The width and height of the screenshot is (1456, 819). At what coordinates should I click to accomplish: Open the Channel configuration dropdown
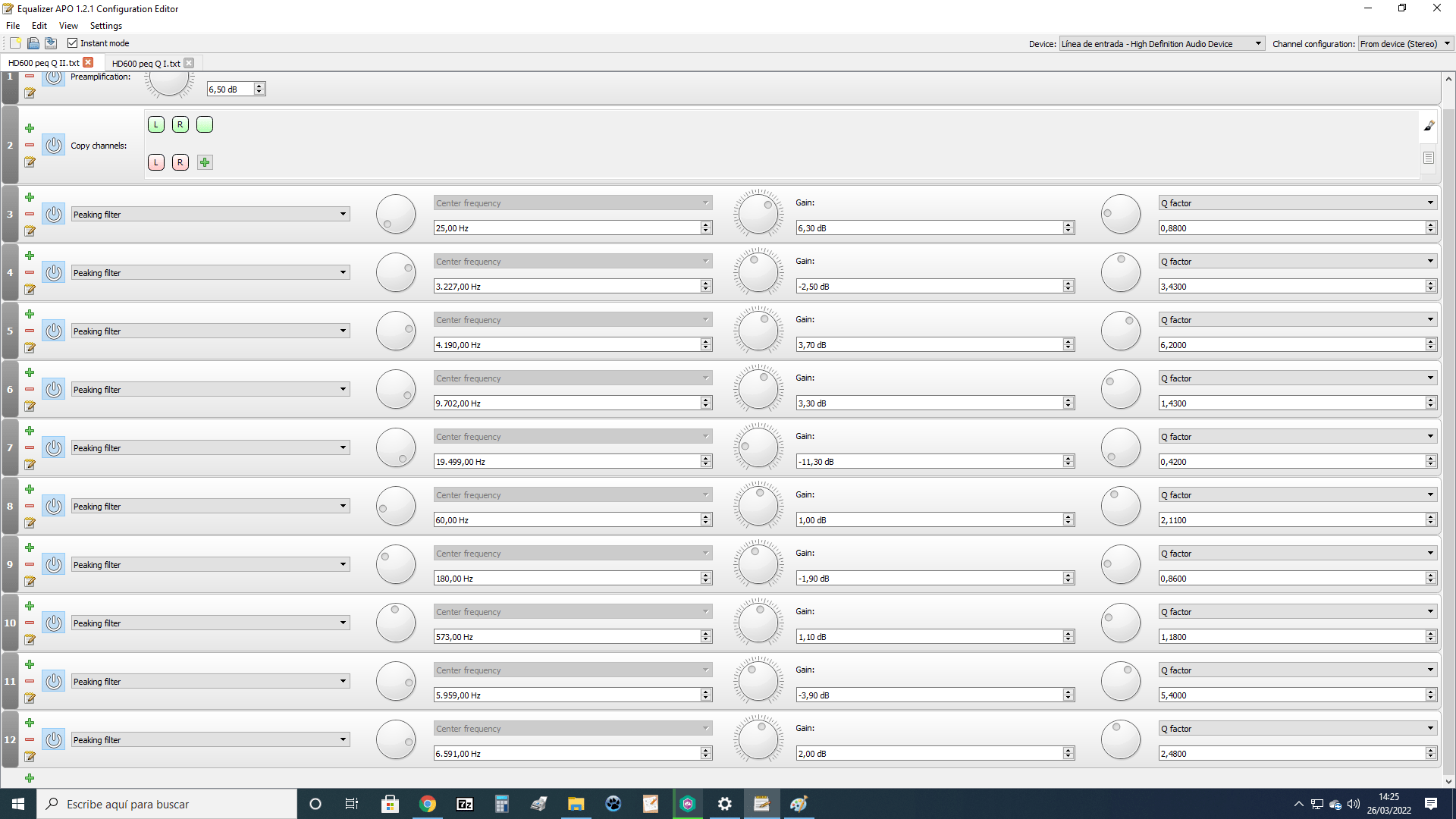point(1406,44)
